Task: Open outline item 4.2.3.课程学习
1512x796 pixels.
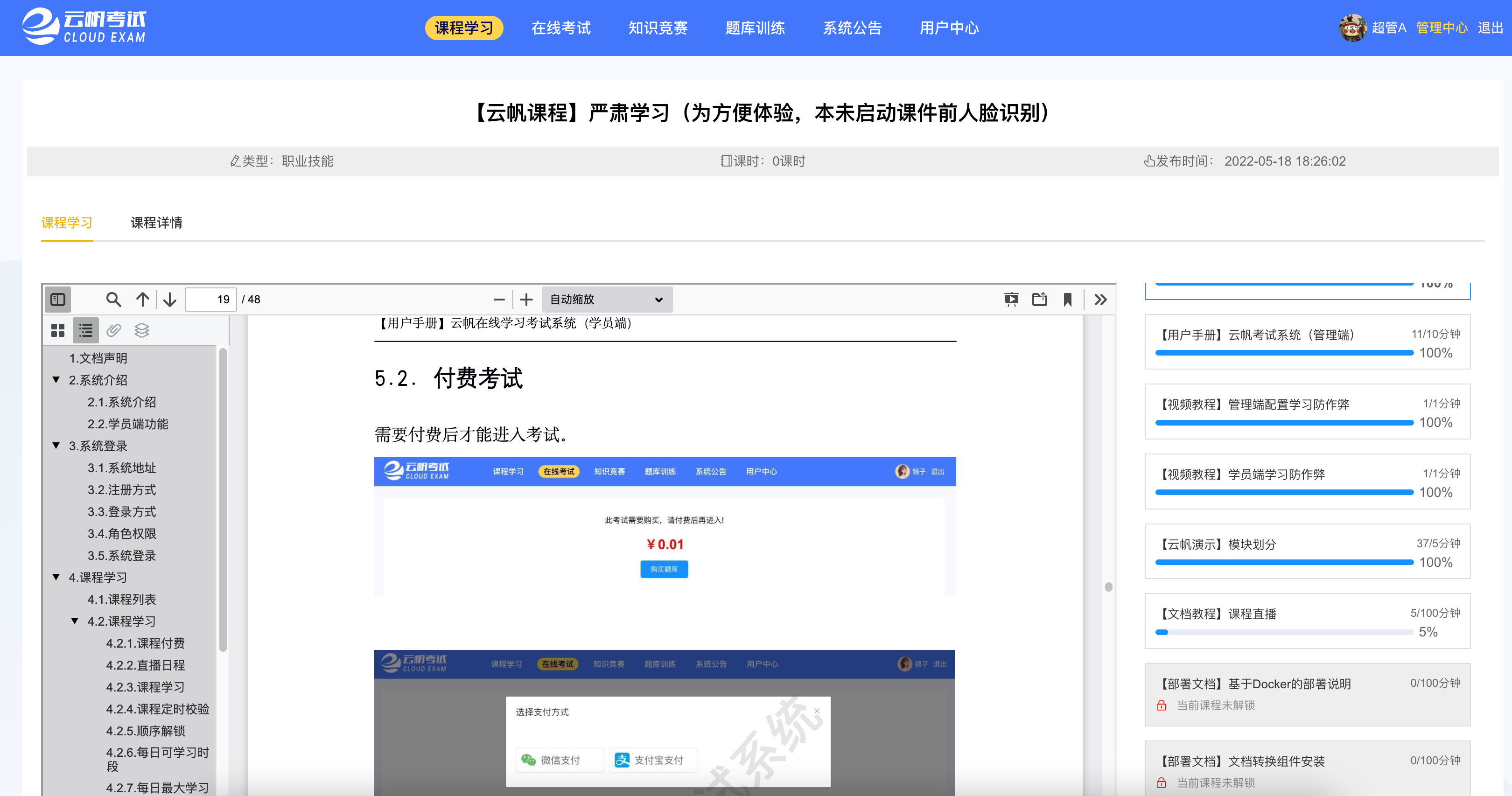Action: coord(146,687)
